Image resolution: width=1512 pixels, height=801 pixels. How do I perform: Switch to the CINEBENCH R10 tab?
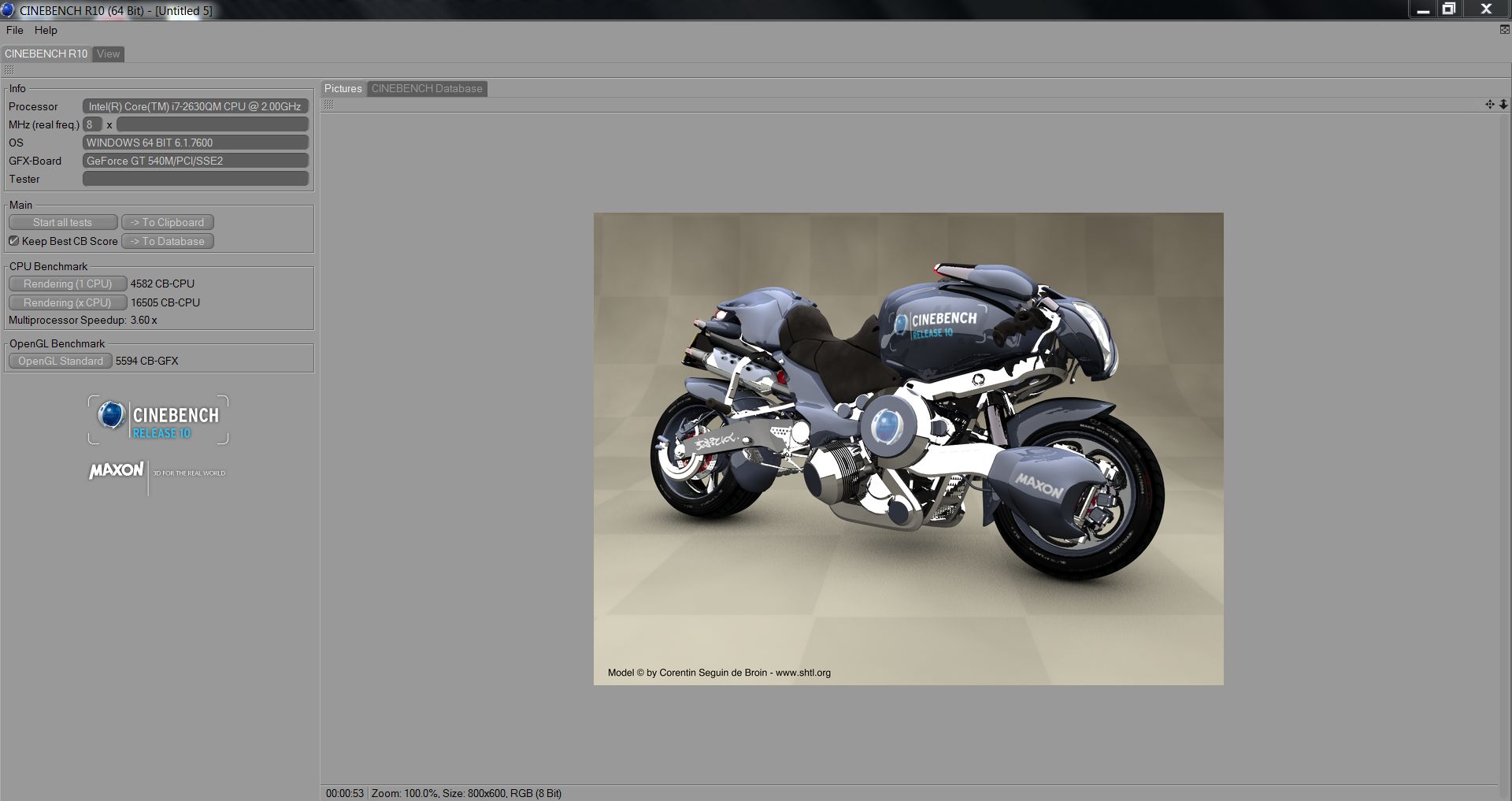(x=46, y=54)
